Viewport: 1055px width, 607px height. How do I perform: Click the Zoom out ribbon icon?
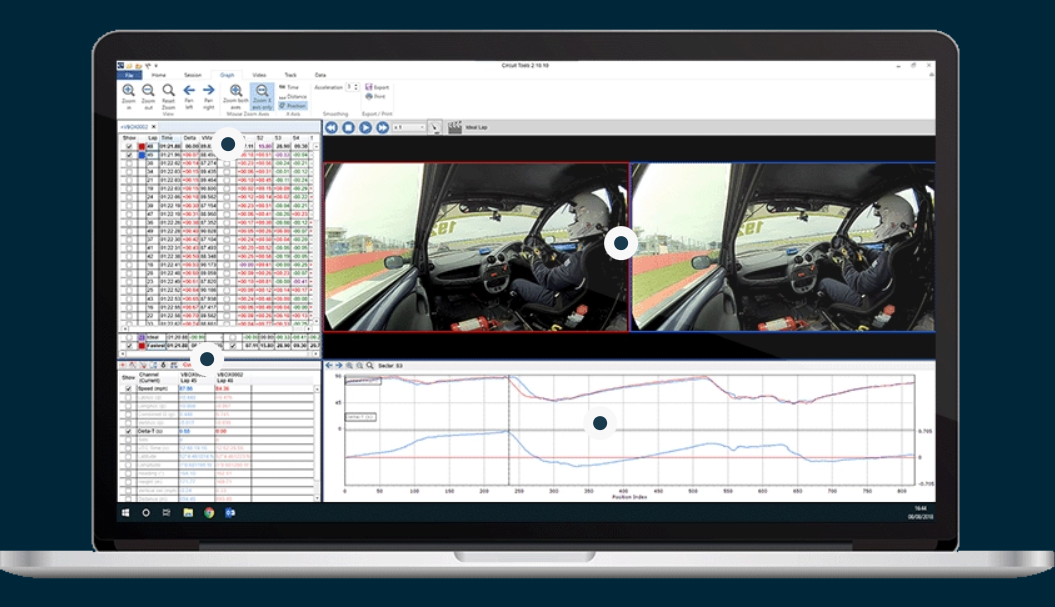(148, 91)
